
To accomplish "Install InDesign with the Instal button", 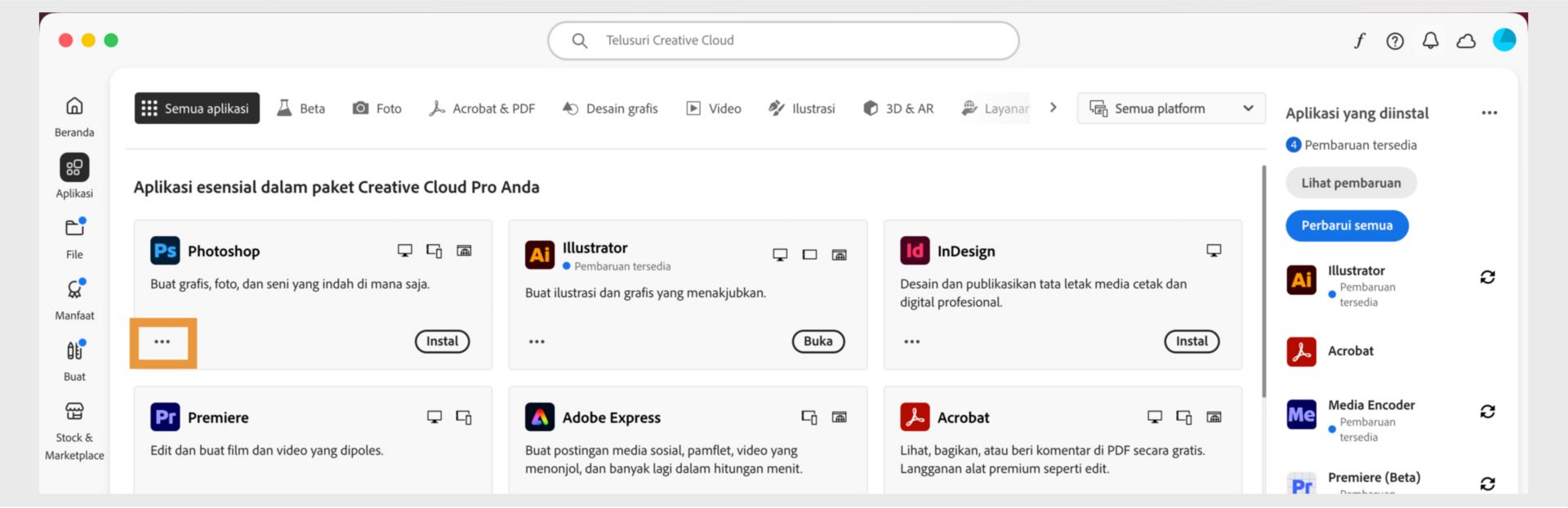I will click(1192, 341).
